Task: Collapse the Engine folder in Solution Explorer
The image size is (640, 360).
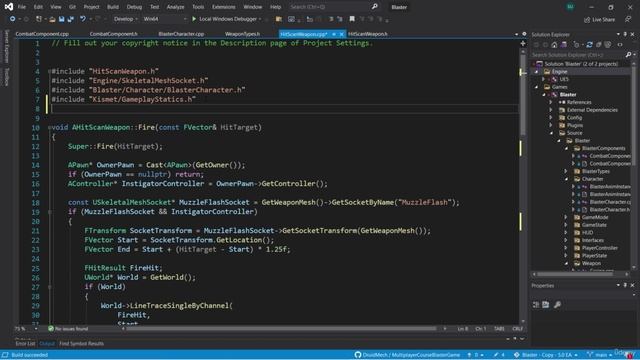Action: [537, 71]
